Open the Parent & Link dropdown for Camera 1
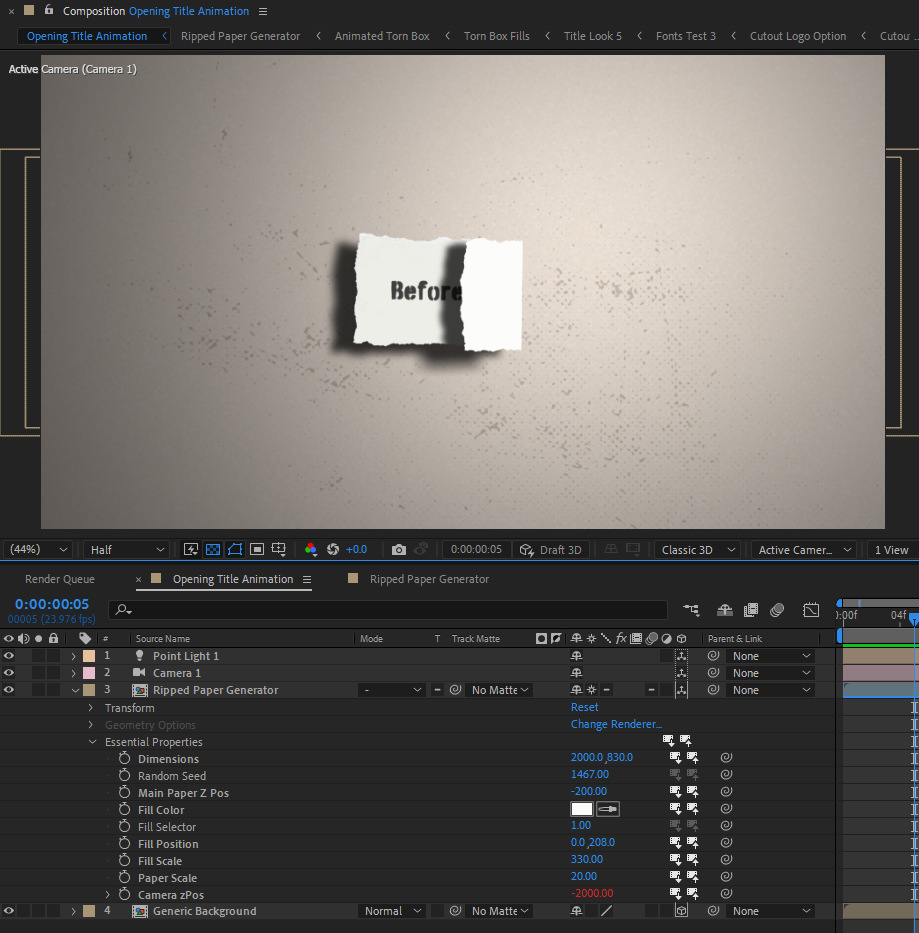 tap(770, 672)
